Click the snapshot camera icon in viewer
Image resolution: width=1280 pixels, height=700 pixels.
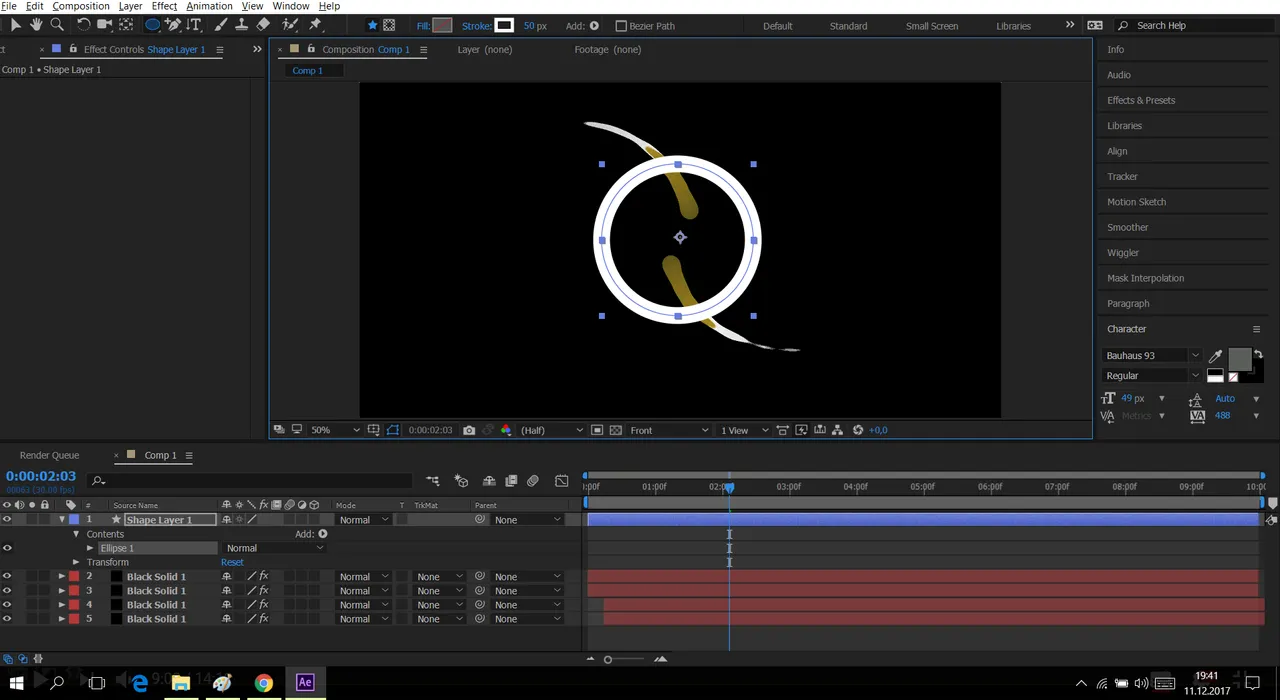point(469,430)
